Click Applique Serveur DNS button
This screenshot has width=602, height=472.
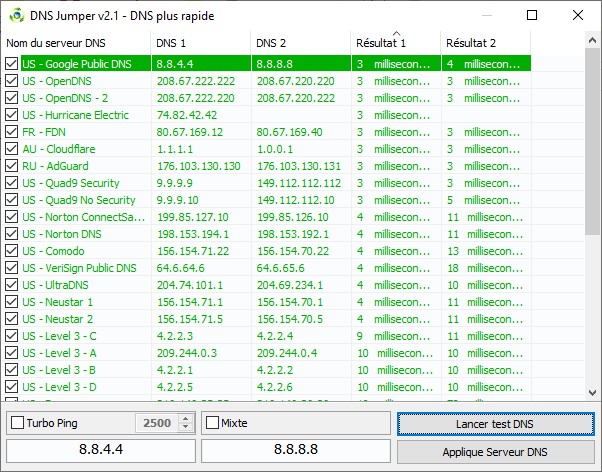(x=494, y=452)
